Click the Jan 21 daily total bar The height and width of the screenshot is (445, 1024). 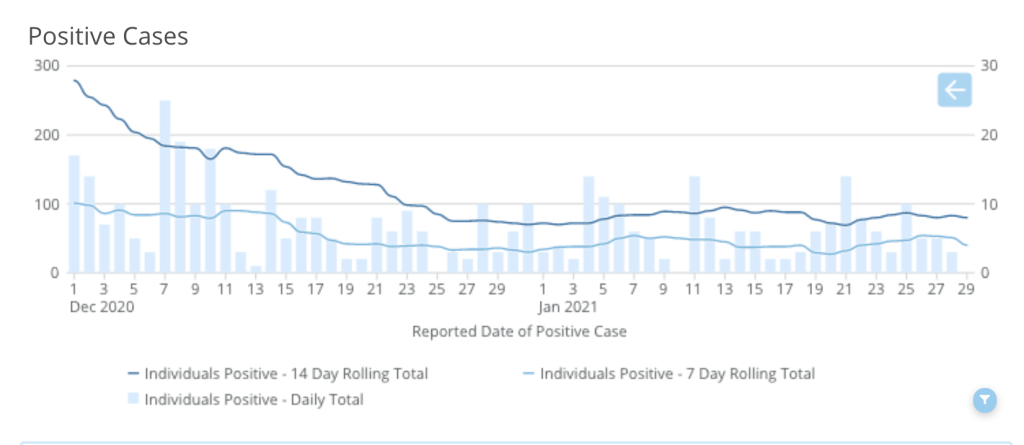click(846, 224)
